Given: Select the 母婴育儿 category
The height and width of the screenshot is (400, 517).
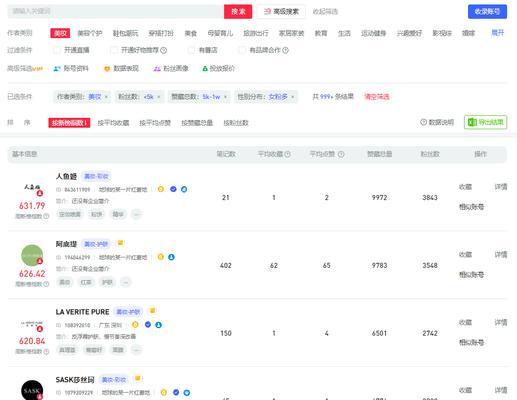Looking at the screenshot, I should [220, 33].
